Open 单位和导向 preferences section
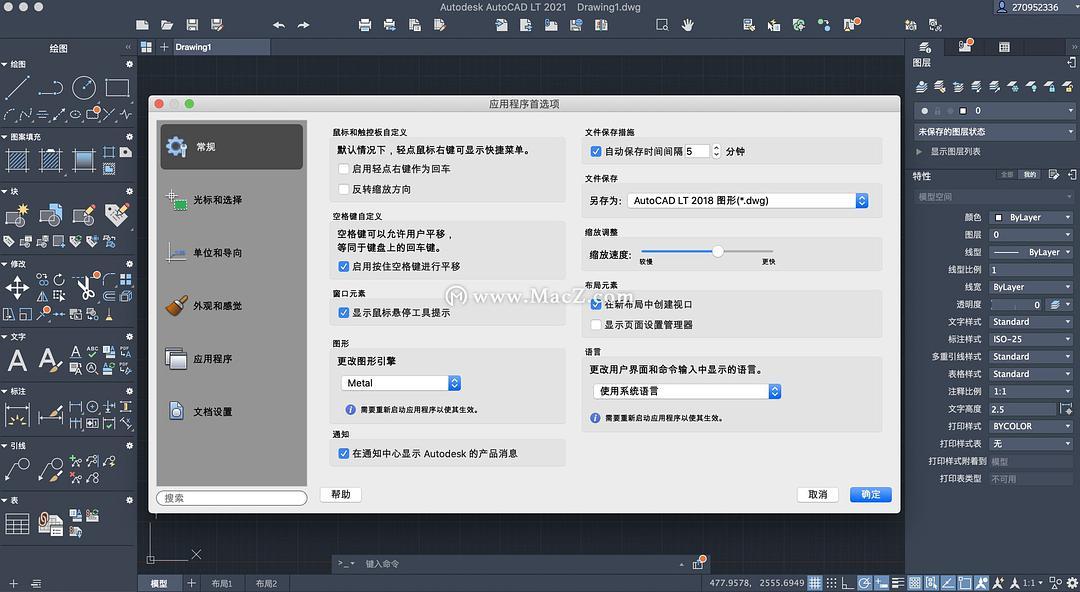Image resolution: width=1080 pixels, height=592 pixels. point(231,253)
